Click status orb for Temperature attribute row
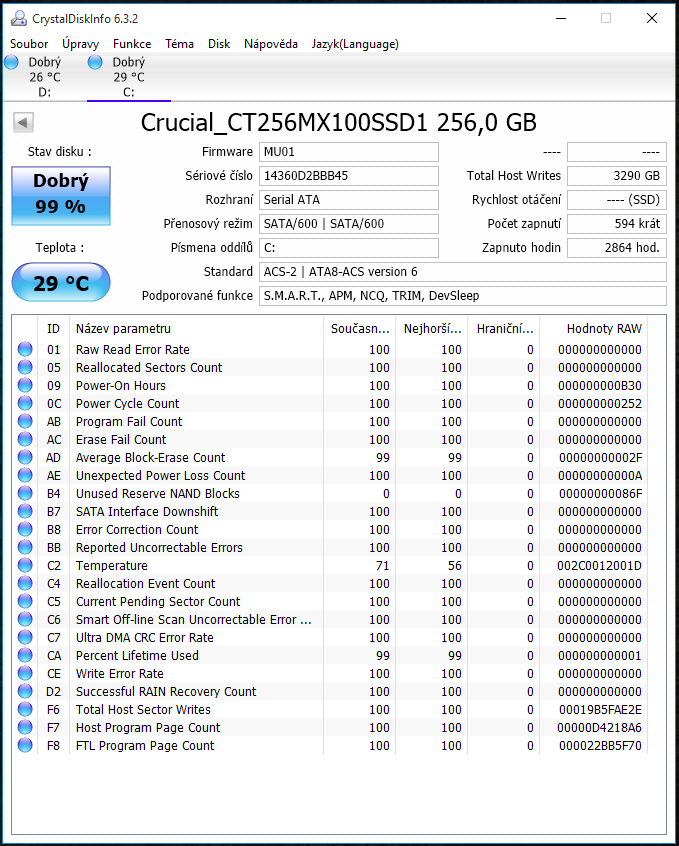 coord(25,565)
